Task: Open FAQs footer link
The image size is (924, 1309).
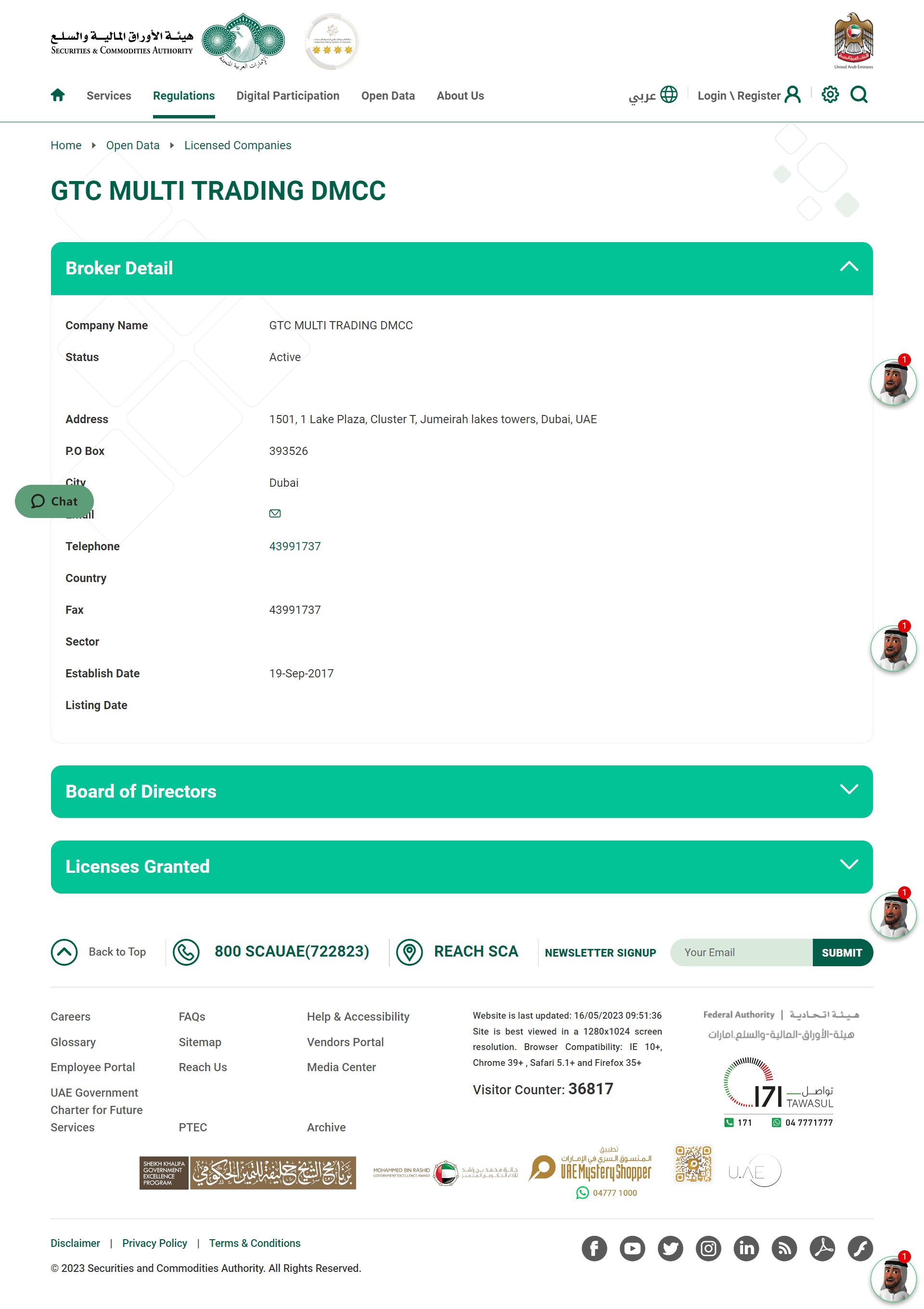Action: [192, 1016]
